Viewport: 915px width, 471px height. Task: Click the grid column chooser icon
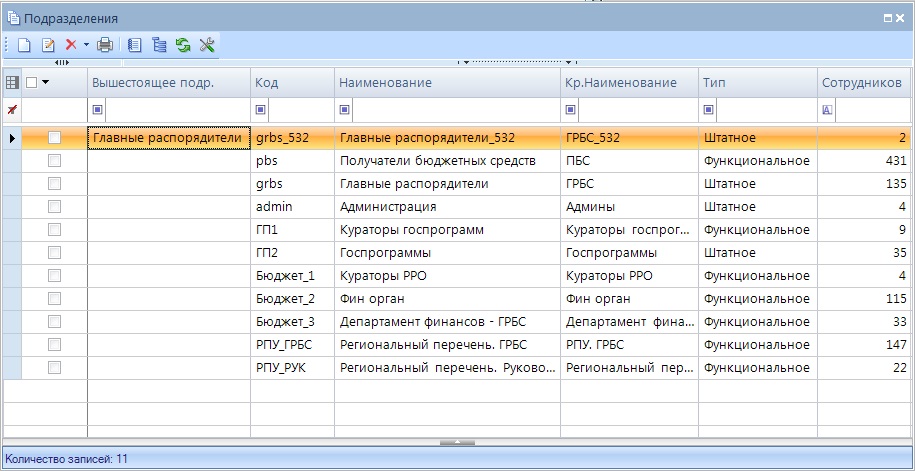point(12,83)
